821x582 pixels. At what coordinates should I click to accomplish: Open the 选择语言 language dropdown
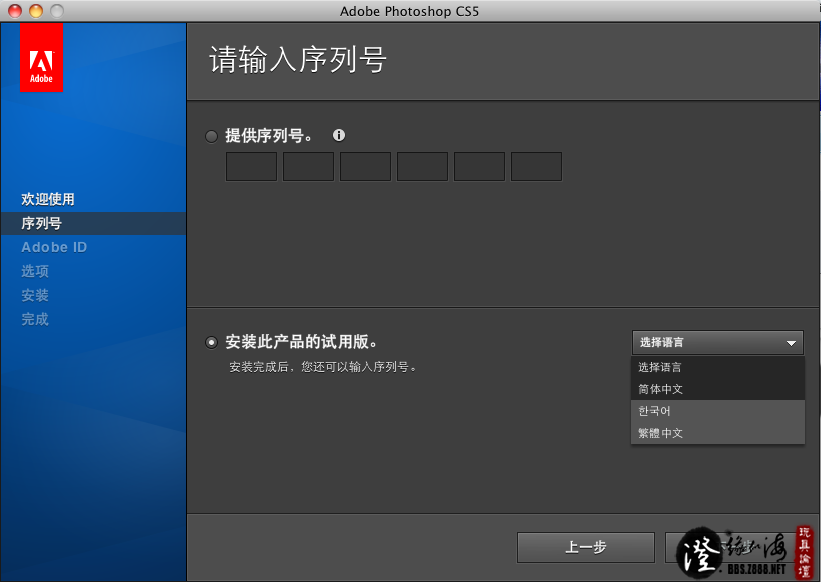tap(718, 342)
